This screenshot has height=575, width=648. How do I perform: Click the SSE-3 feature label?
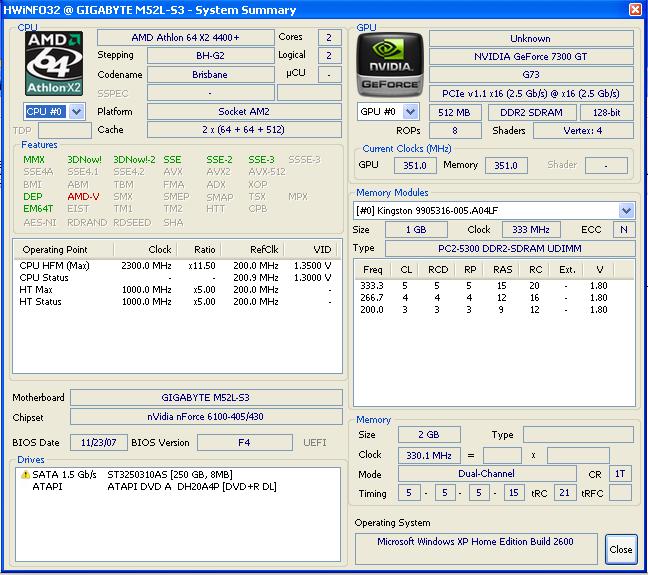[x=261, y=160]
